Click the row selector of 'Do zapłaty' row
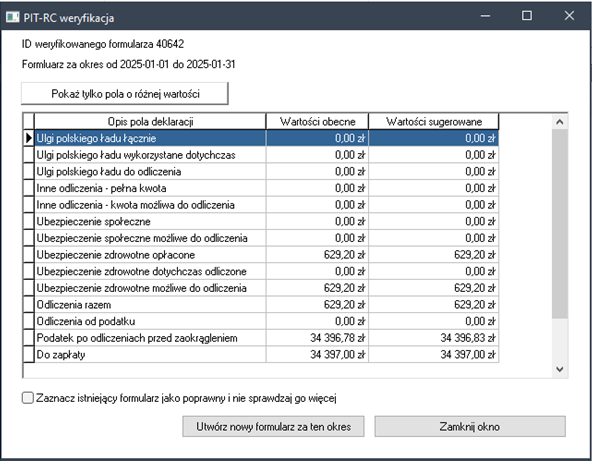The height and width of the screenshot is (461, 592). pyautogui.click(x=29, y=354)
